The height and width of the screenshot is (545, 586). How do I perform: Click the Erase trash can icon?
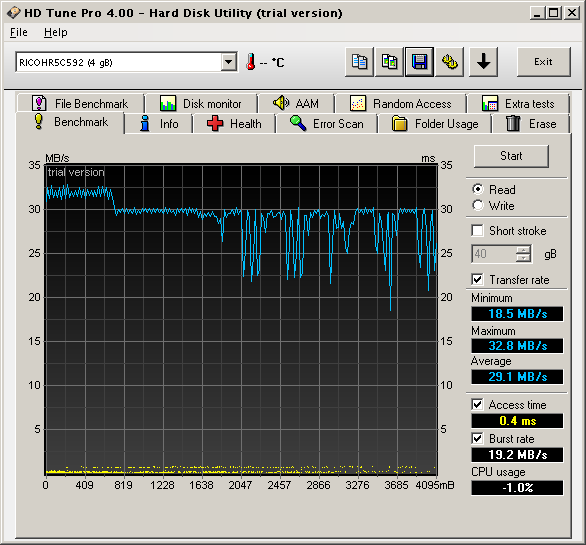click(513, 123)
